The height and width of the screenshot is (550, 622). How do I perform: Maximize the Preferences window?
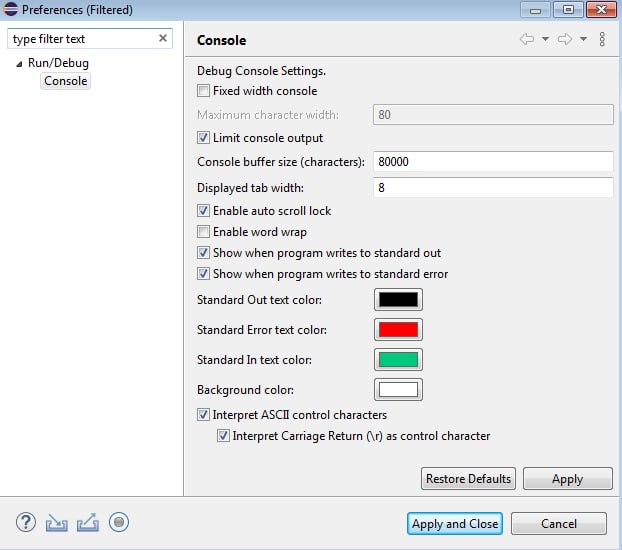(x=568, y=10)
